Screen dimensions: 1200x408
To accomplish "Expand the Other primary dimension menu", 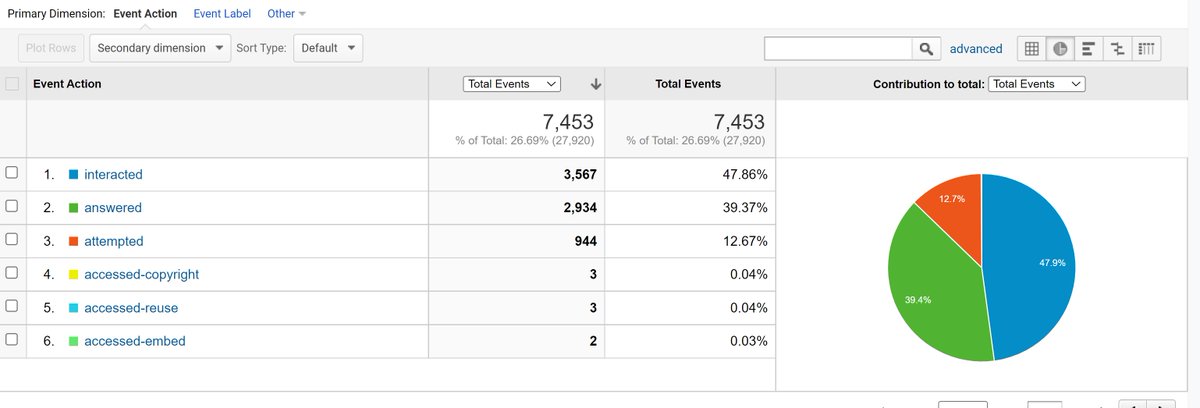I will [286, 14].
